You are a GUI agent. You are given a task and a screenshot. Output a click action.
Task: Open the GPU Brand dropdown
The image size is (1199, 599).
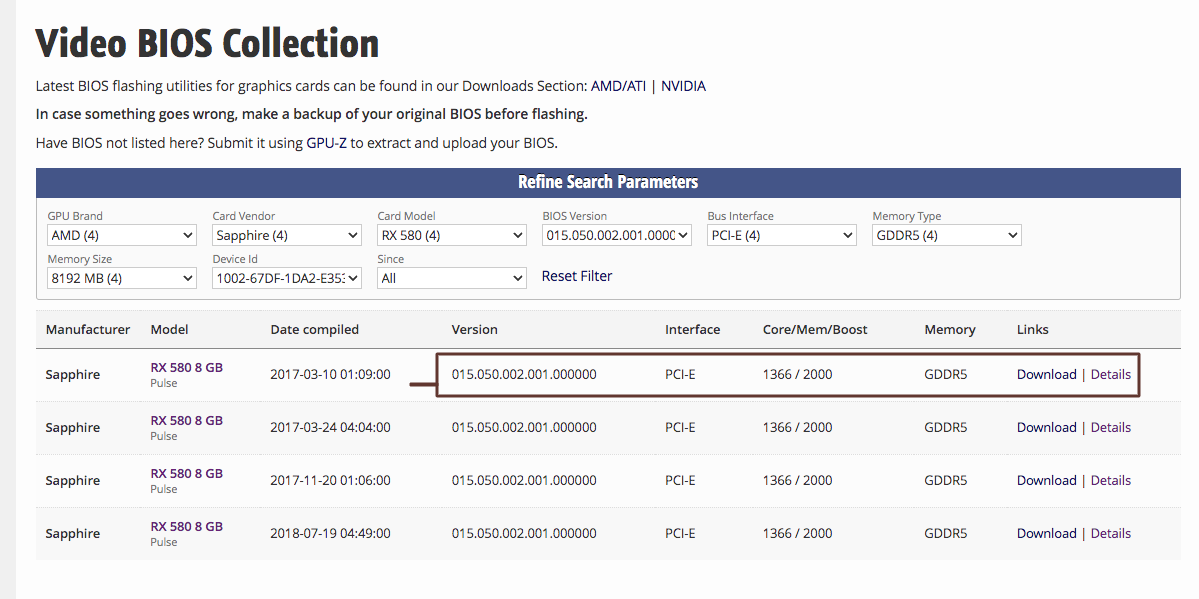(x=121, y=235)
